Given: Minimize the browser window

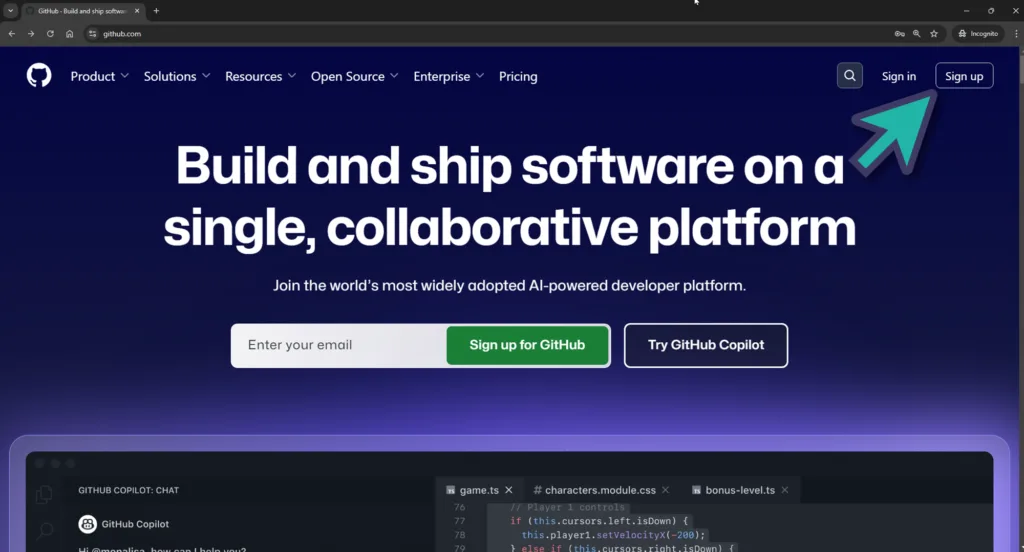Looking at the screenshot, I should point(966,11).
